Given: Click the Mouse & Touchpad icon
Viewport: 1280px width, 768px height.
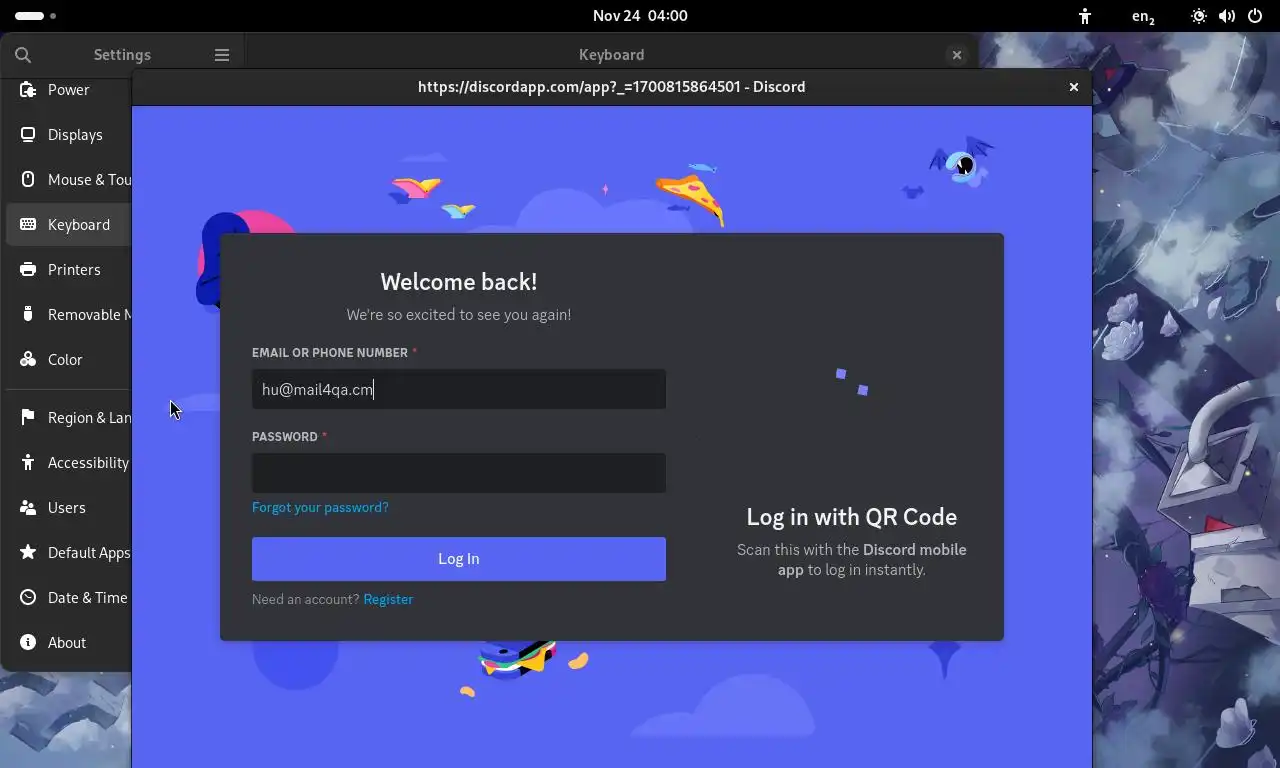Looking at the screenshot, I should (x=28, y=180).
